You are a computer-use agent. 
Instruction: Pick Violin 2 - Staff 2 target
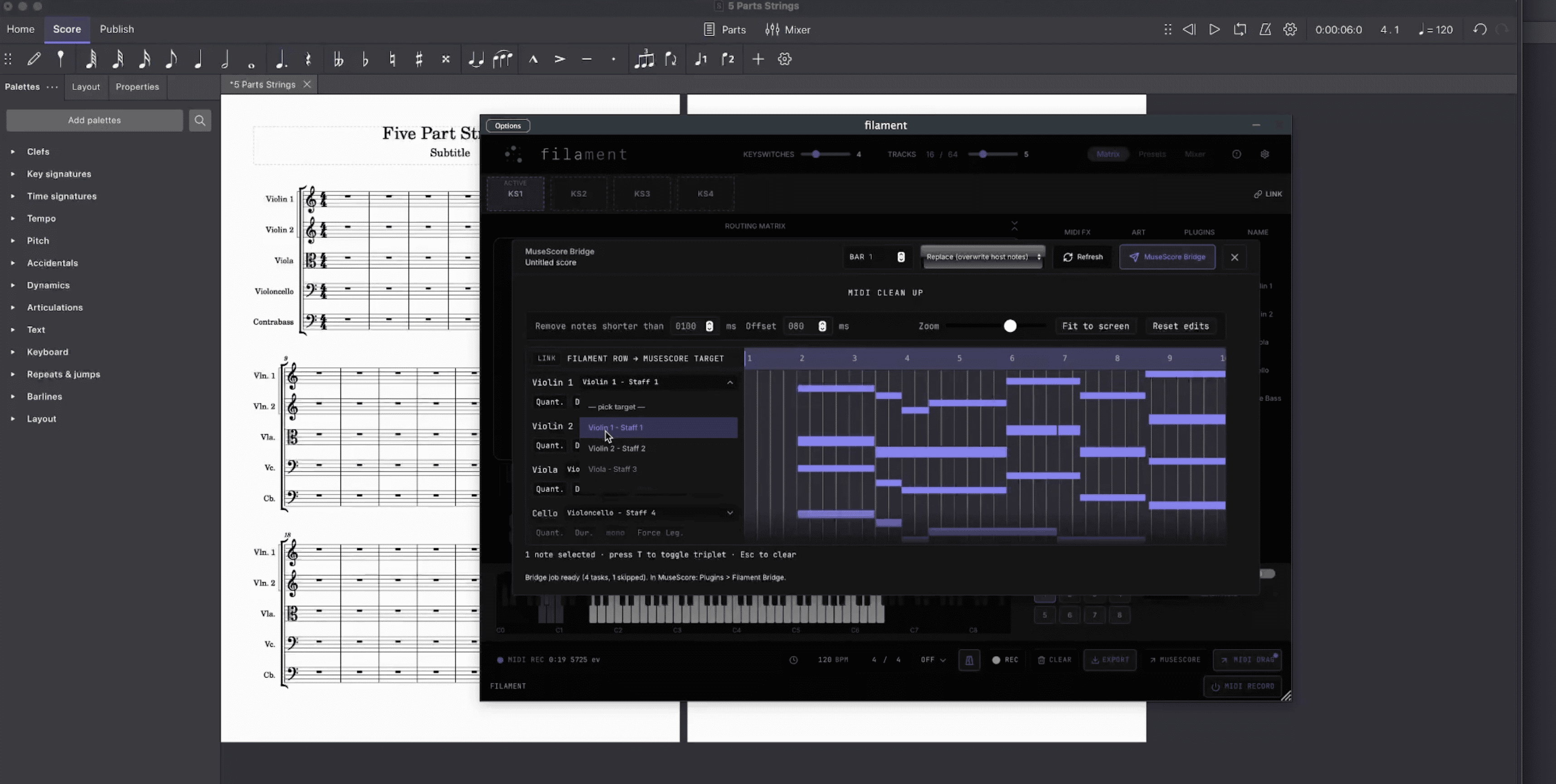658,449
